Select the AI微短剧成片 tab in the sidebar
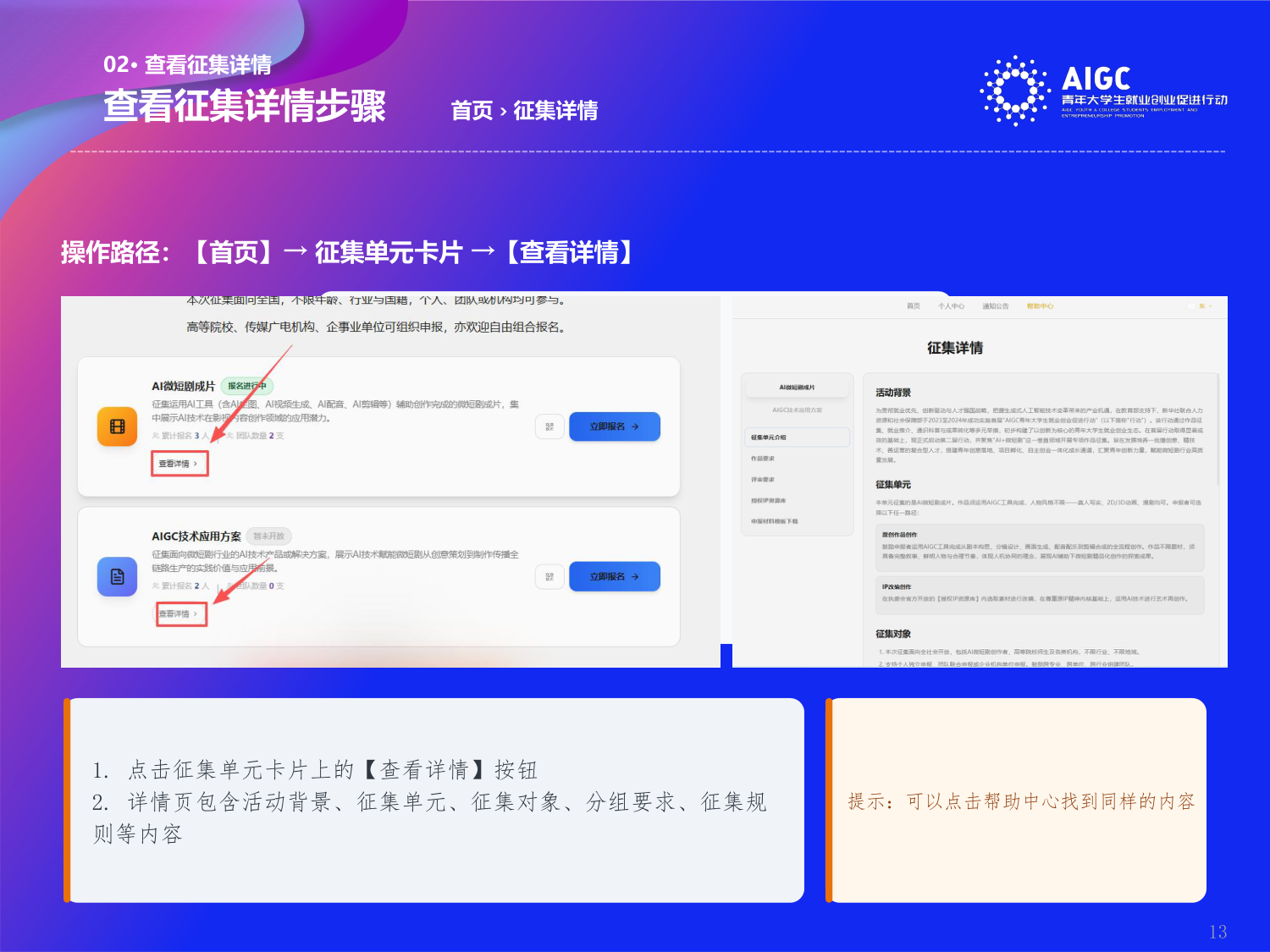The image size is (1270, 952). tap(797, 387)
